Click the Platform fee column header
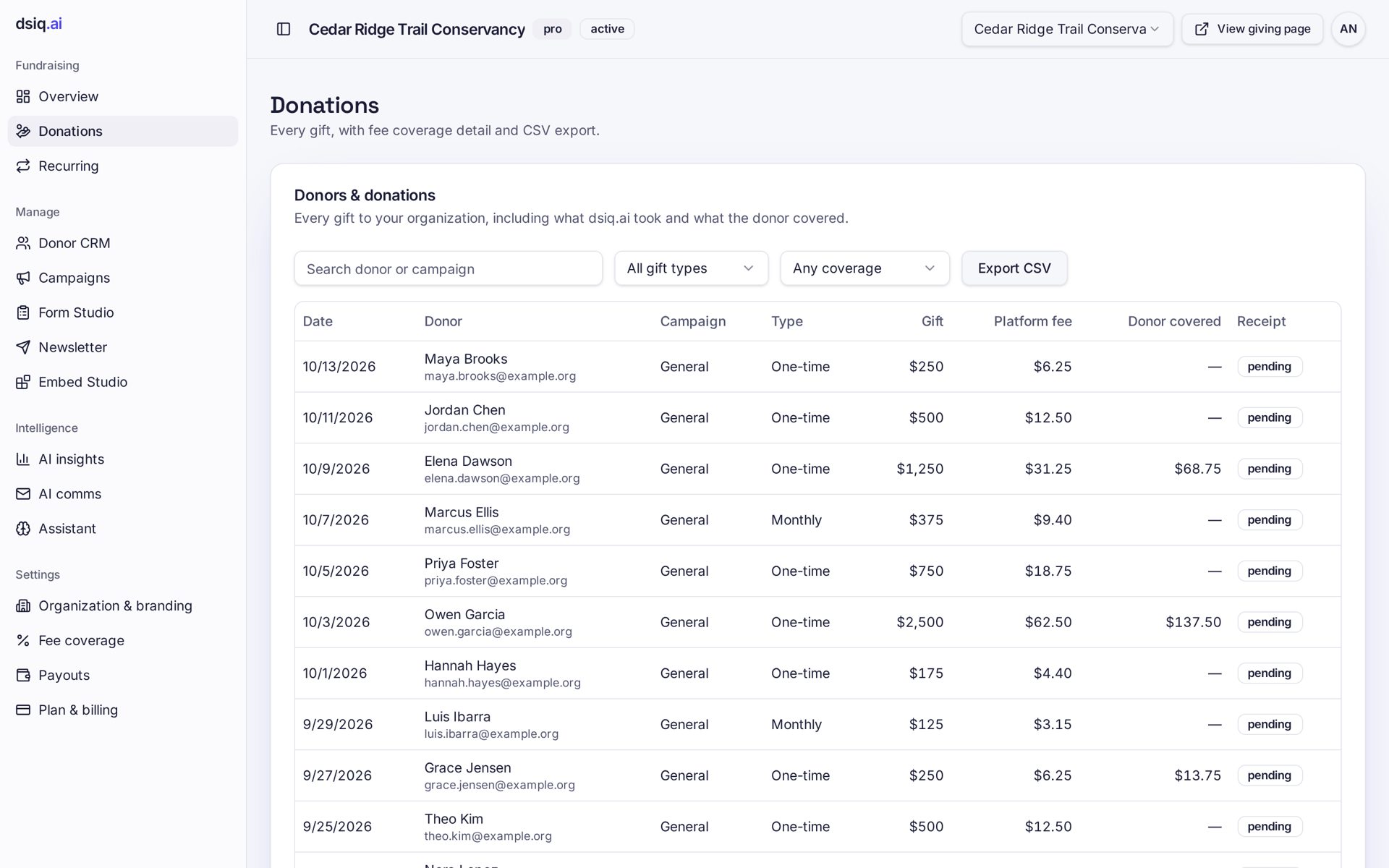 (x=1032, y=321)
